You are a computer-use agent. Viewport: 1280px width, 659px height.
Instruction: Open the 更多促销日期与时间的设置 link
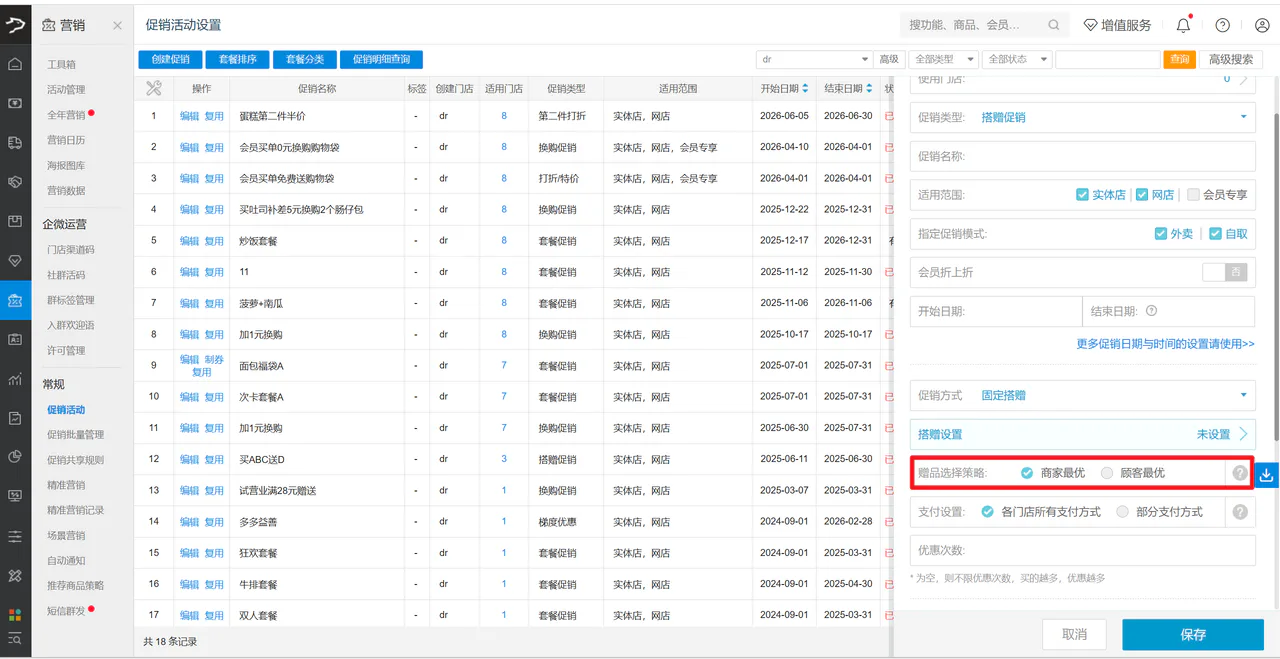point(1165,344)
